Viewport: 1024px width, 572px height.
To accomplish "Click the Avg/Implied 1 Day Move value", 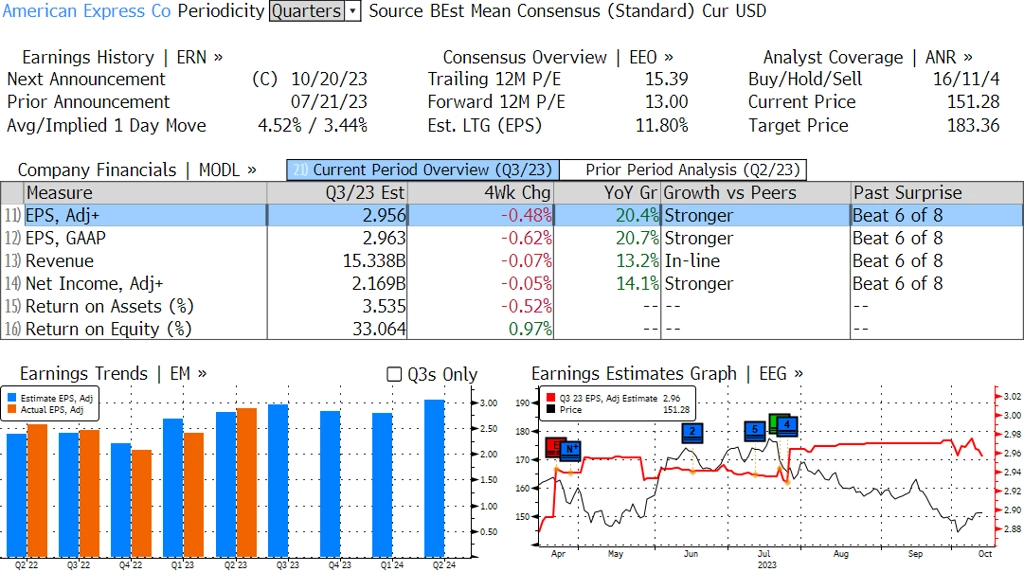I will [313, 125].
